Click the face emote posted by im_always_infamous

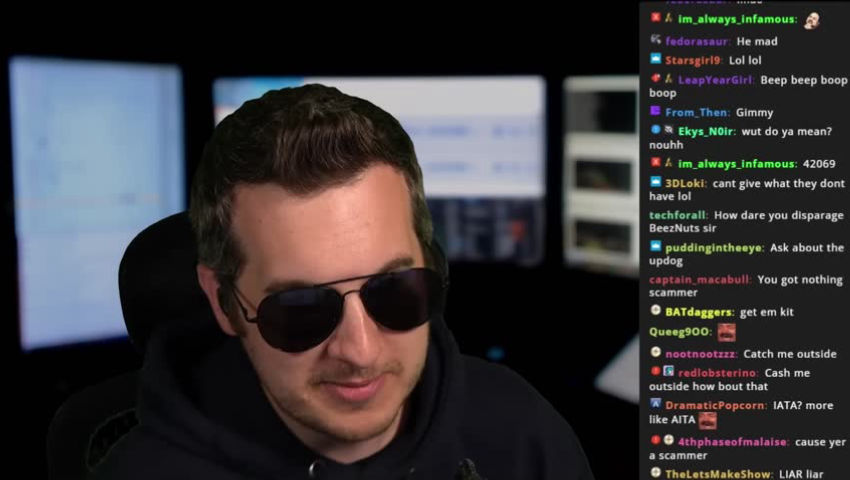point(812,21)
